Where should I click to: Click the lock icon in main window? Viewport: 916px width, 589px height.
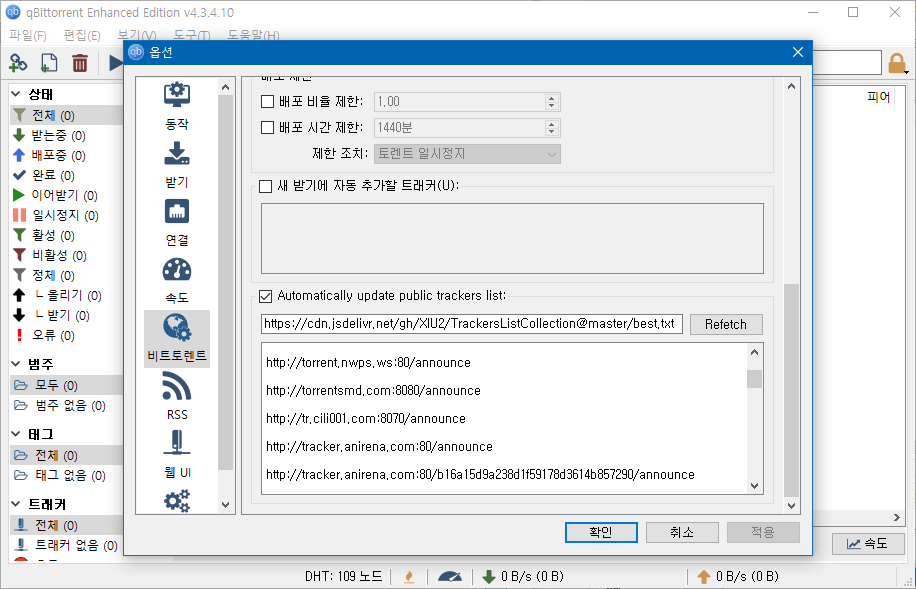coord(897,63)
